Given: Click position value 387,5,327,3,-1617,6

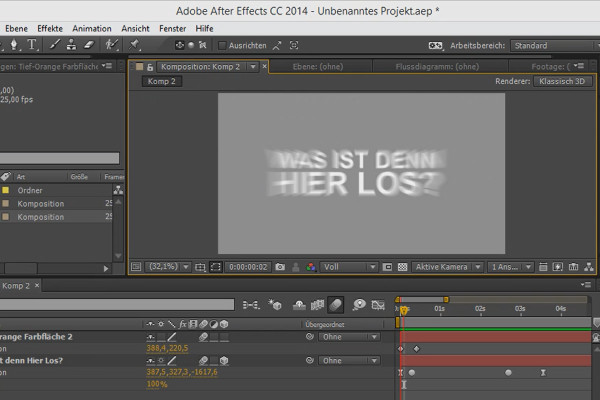Looking at the screenshot, I should coord(182,372).
